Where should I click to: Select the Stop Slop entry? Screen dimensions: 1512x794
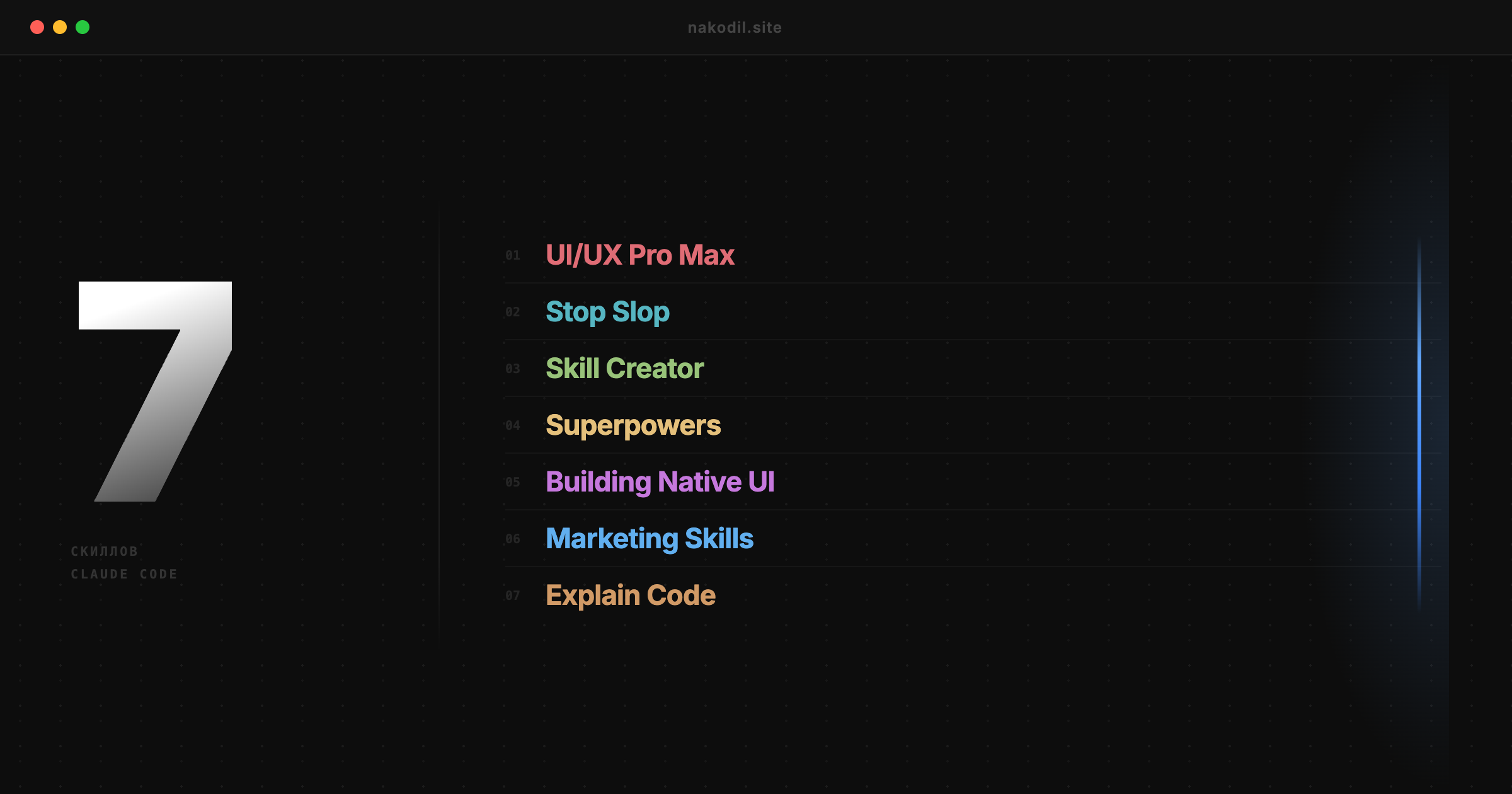tap(607, 312)
